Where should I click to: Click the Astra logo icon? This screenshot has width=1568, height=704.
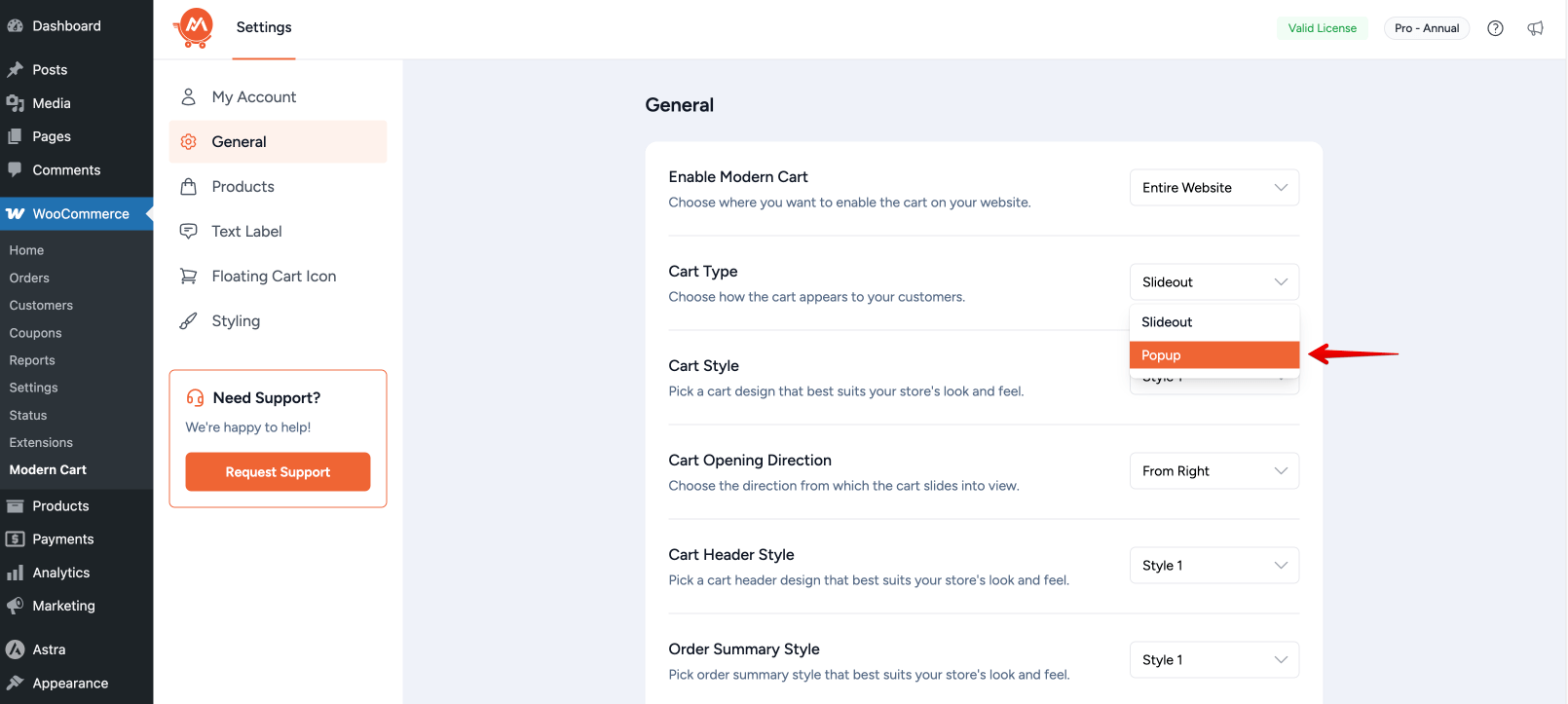(x=15, y=649)
